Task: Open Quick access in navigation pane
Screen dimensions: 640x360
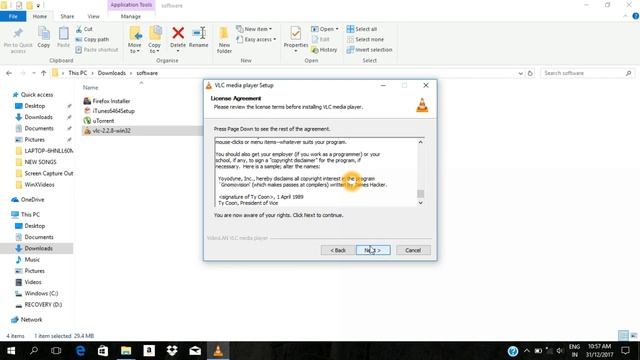Action: click(x=37, y=94)
